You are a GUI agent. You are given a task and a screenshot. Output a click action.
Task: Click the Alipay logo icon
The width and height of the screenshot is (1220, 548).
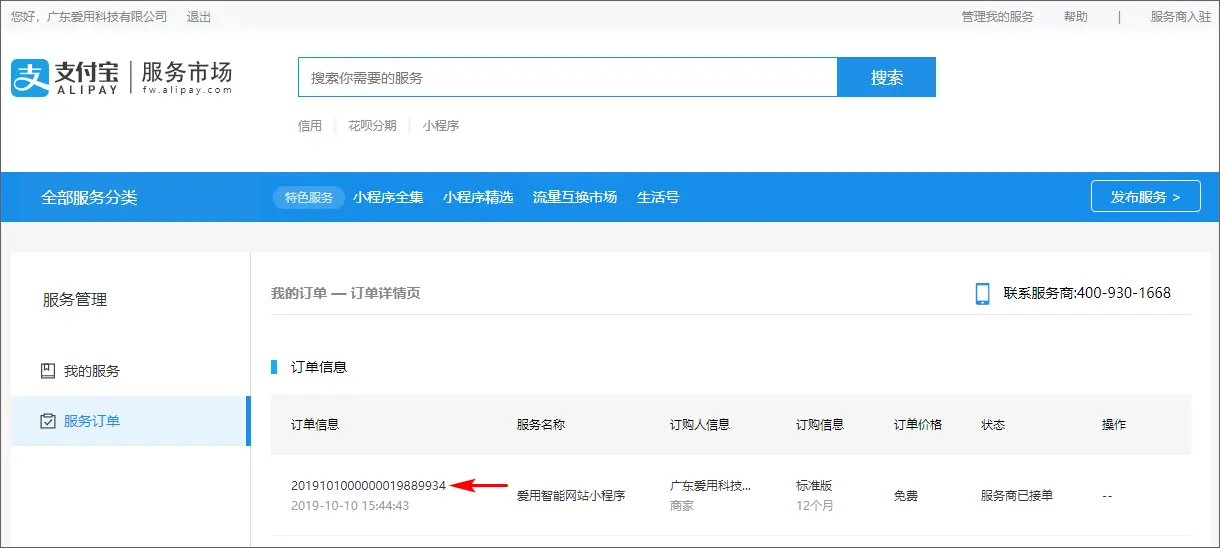tap(30, 77)
